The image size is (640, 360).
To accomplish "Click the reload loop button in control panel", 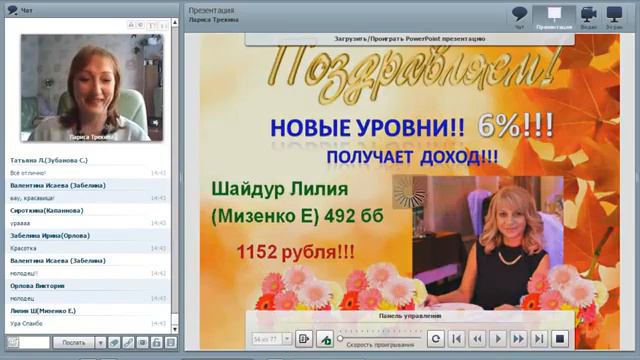I will click(x=436, y=339).
